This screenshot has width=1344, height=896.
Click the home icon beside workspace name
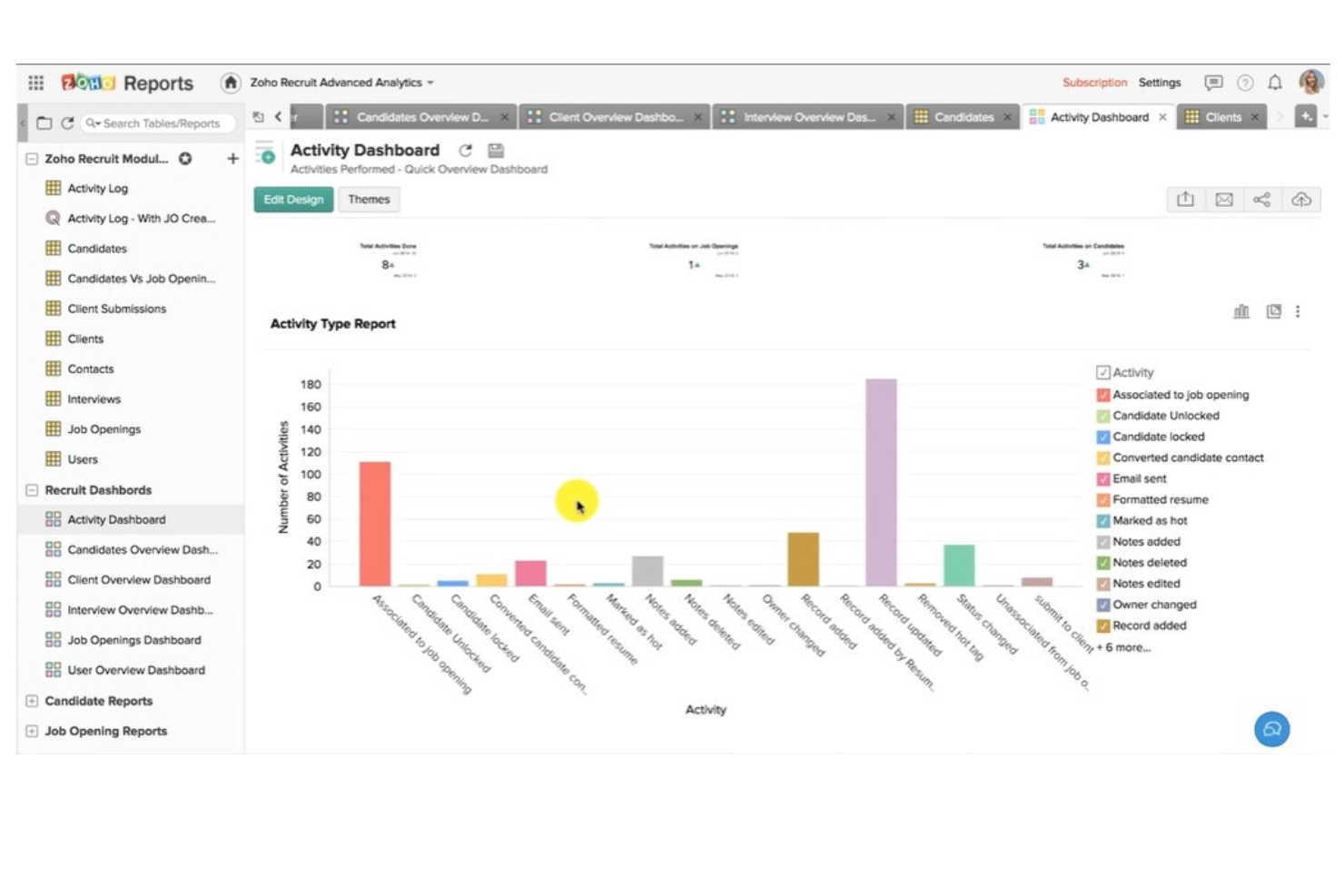(231, 83)
